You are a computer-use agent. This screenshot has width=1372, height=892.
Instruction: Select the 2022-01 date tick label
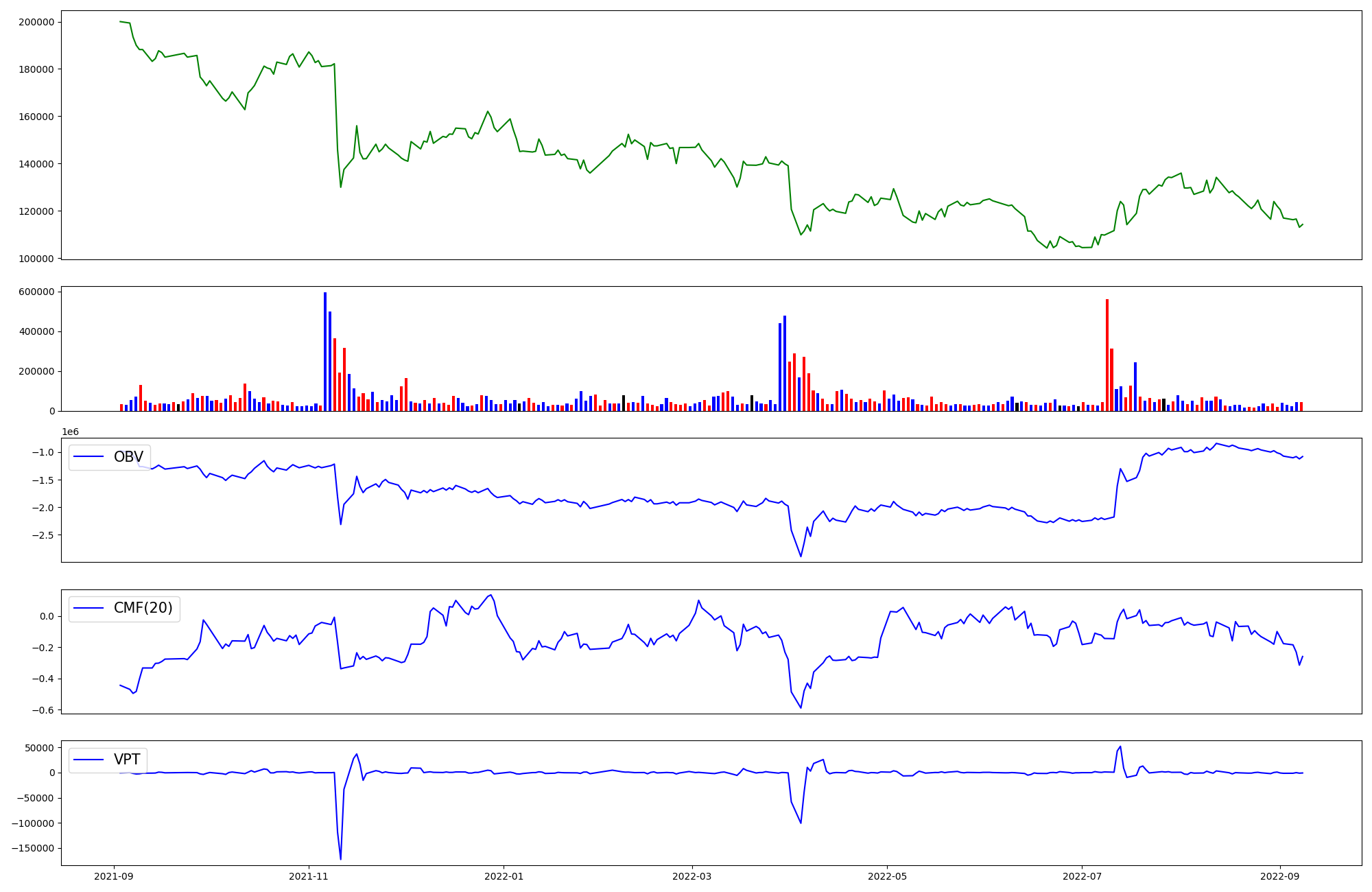point(504,876)
